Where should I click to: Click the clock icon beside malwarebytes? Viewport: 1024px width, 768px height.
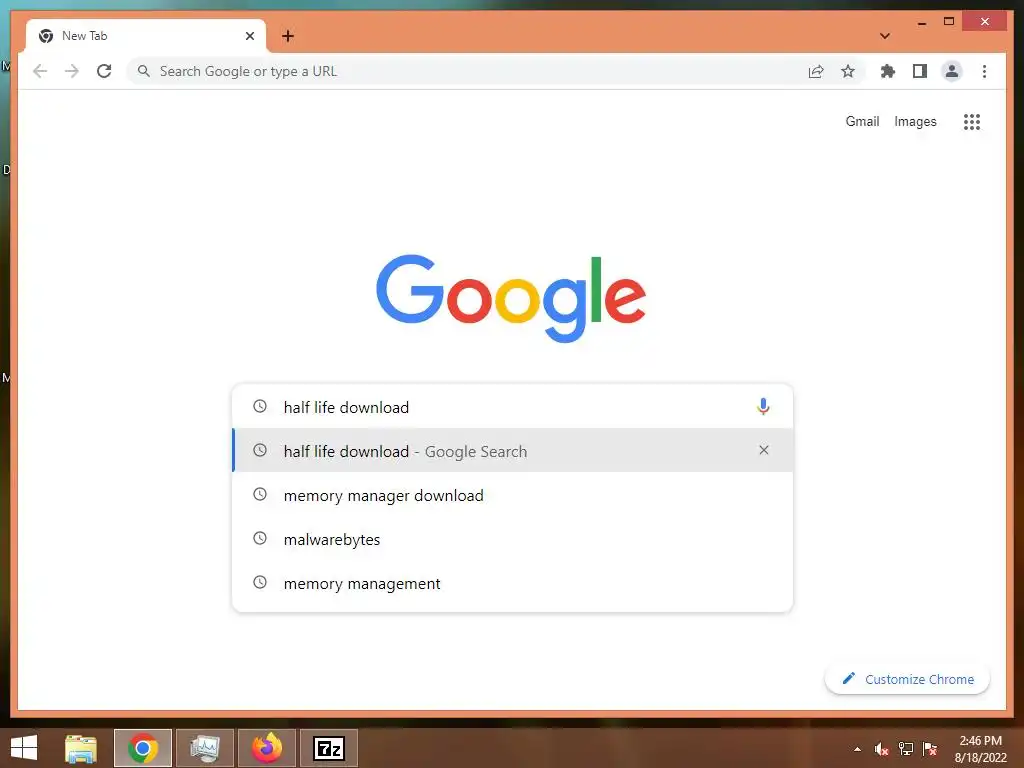[x=260, y=538]
